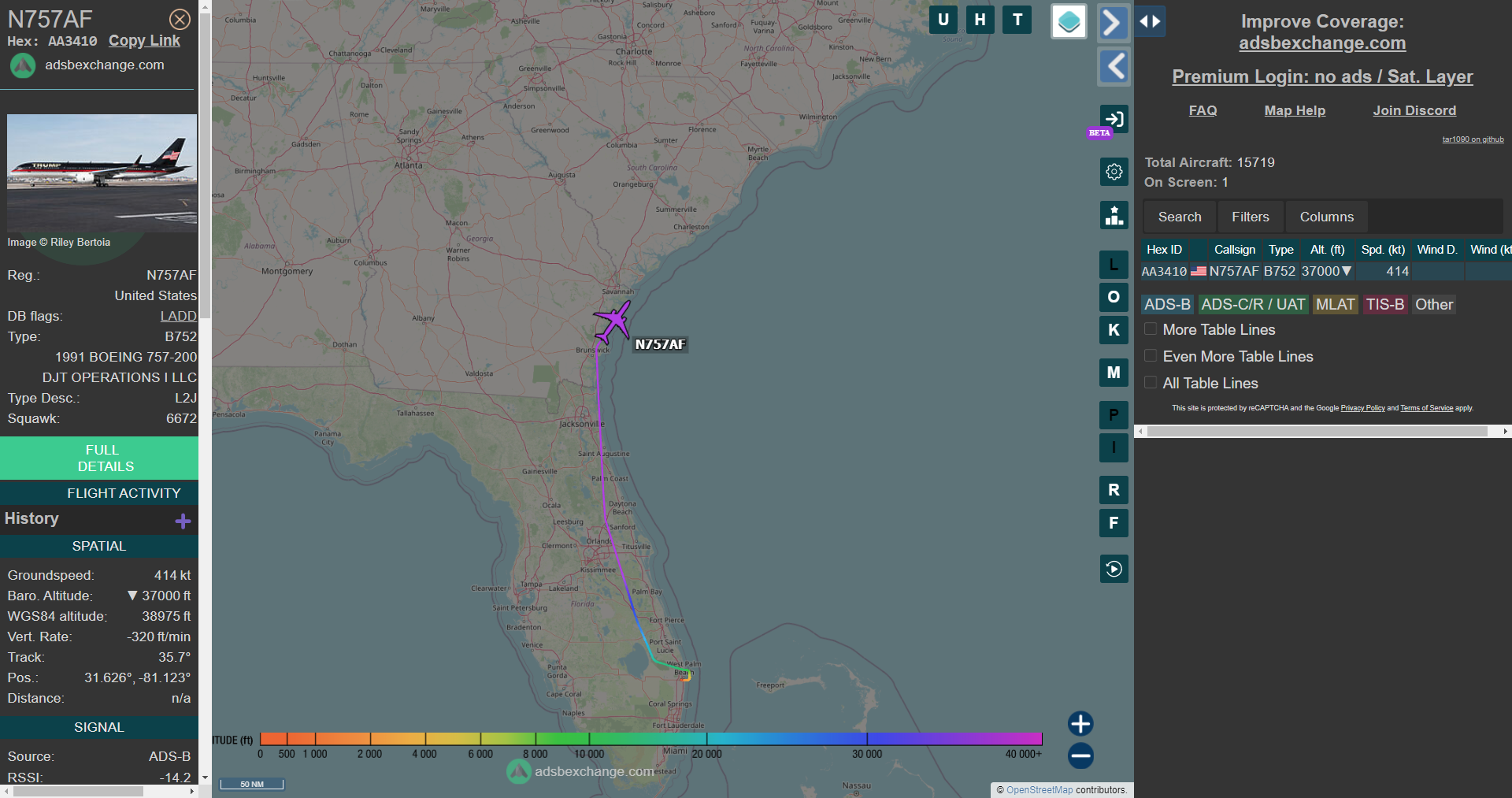Screen dimensions: 1512x798
Task: Open the Terms of Service link
Action: click(1426, 408)
